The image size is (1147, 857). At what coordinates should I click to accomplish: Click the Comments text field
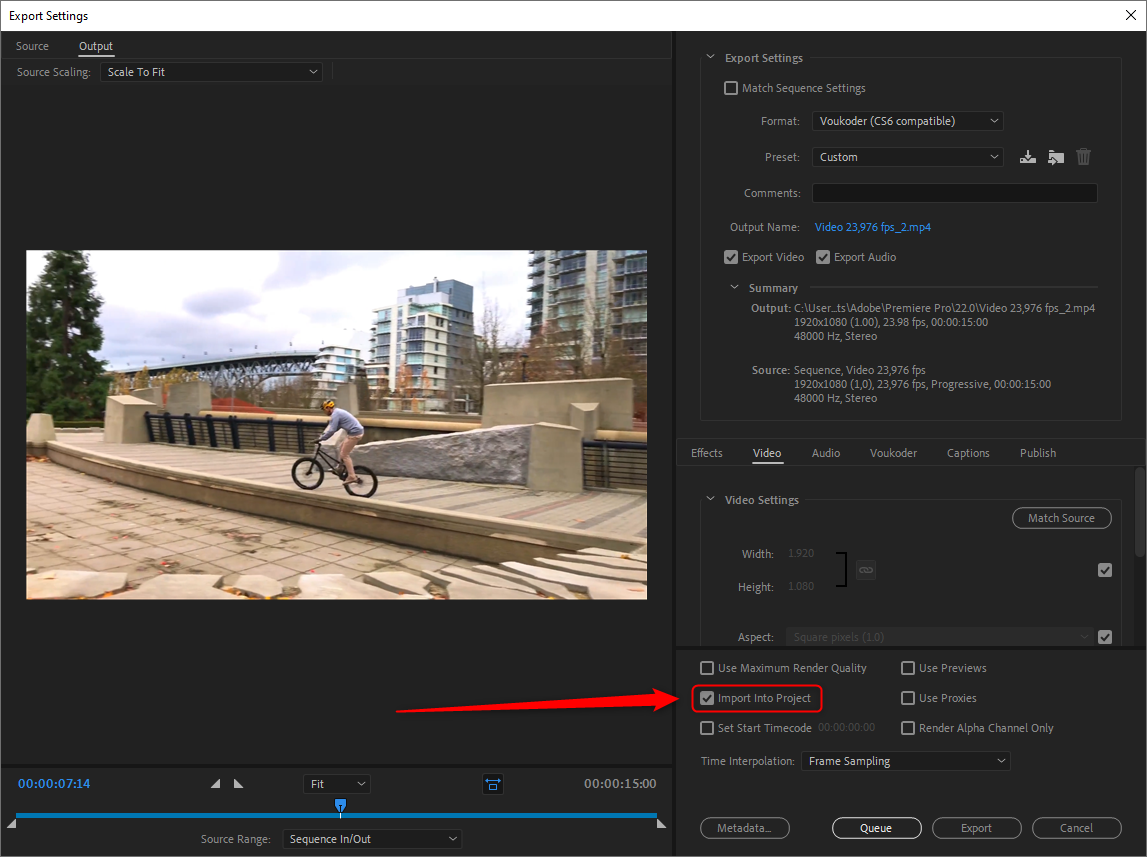pyautogui.click(x=954, y=193)
